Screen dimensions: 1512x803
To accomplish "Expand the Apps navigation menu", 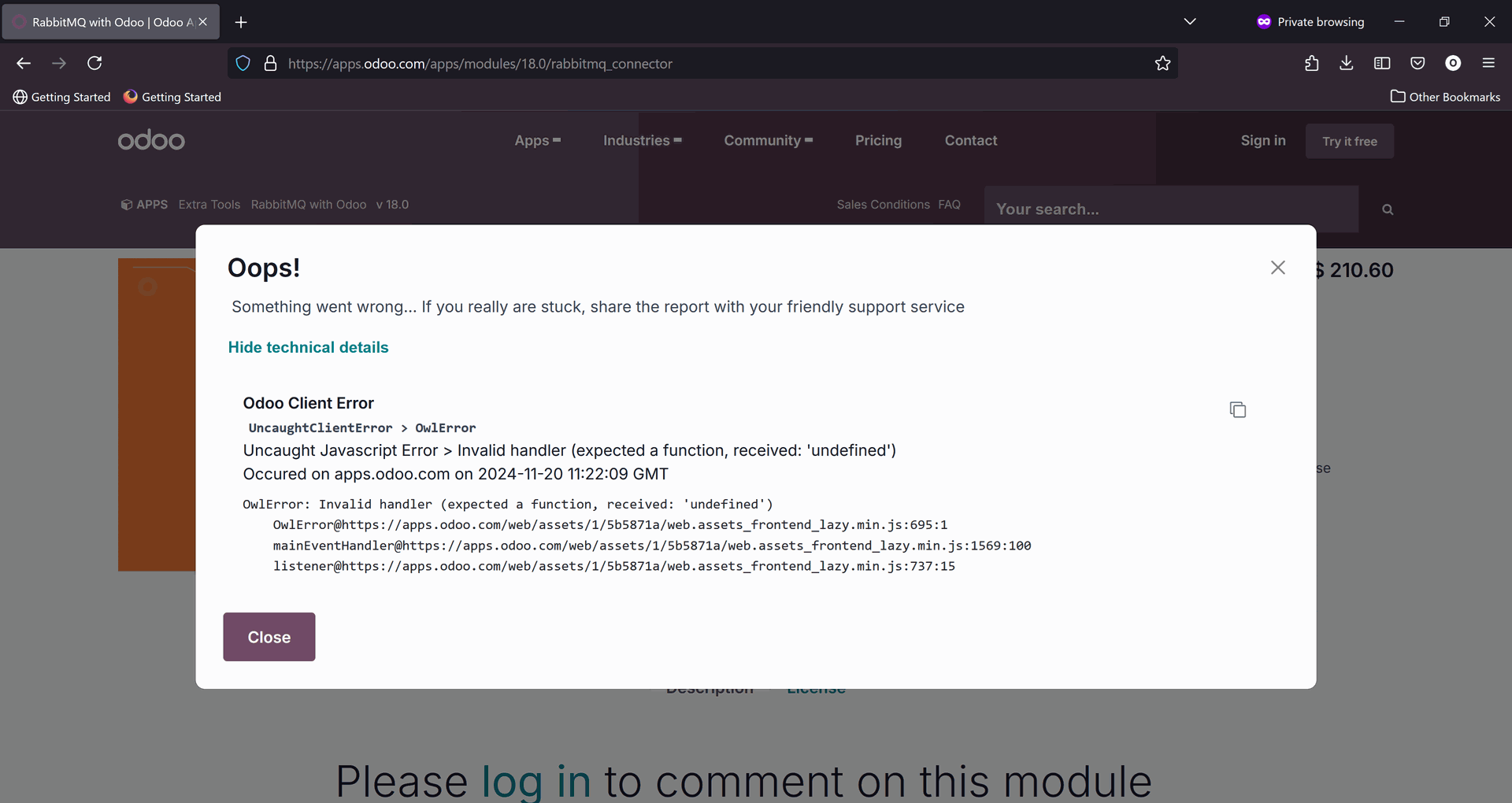I will pyautogui.click(x=538, y=140).
